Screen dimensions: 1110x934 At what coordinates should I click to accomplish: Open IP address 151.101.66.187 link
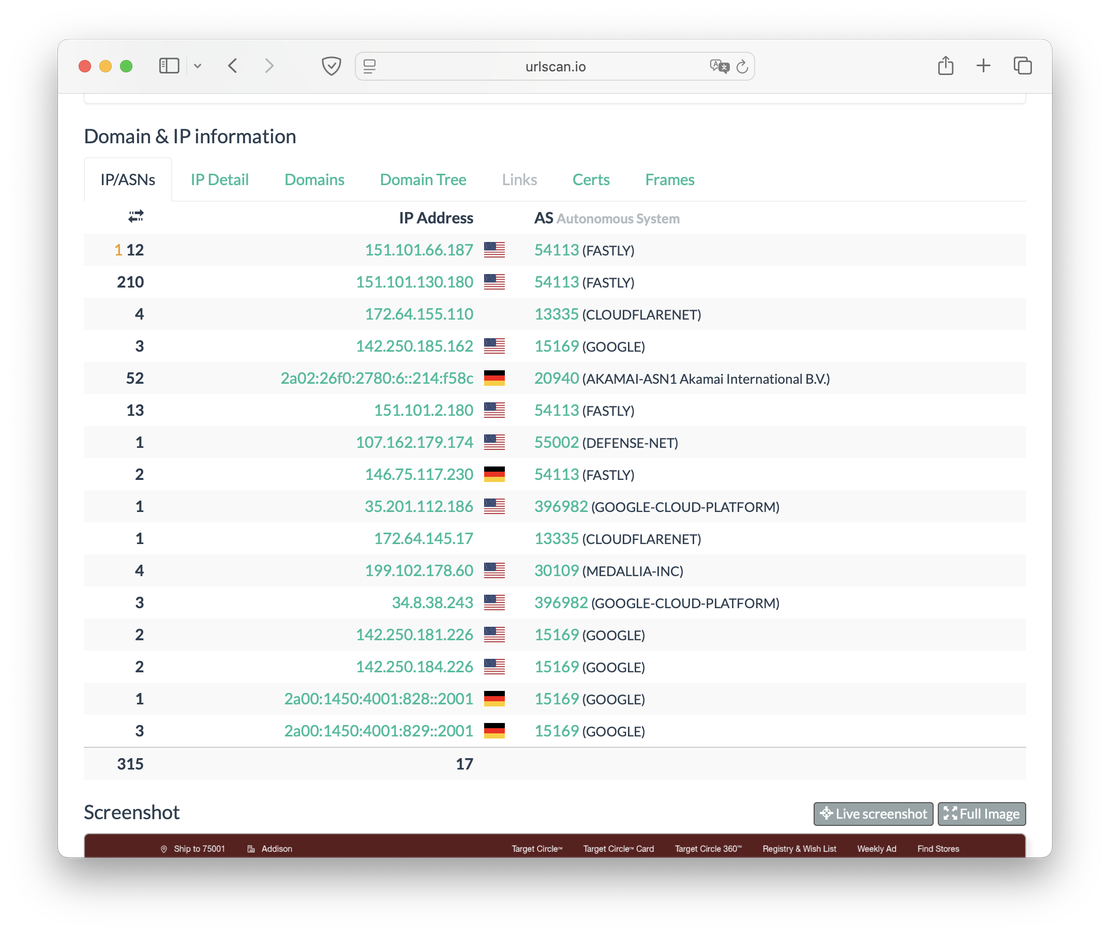[419, 250]
